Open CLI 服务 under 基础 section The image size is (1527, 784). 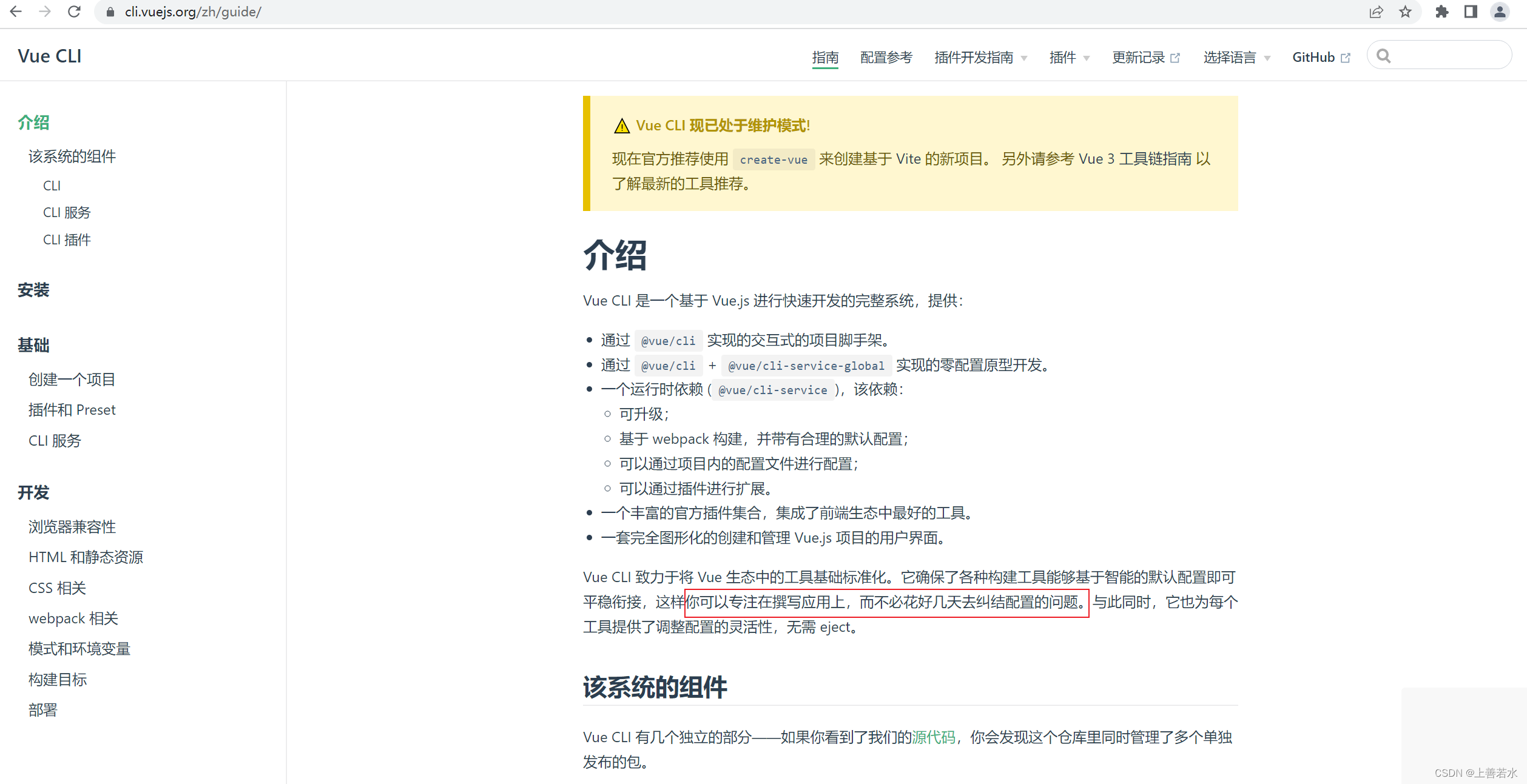tap(55, 441)
